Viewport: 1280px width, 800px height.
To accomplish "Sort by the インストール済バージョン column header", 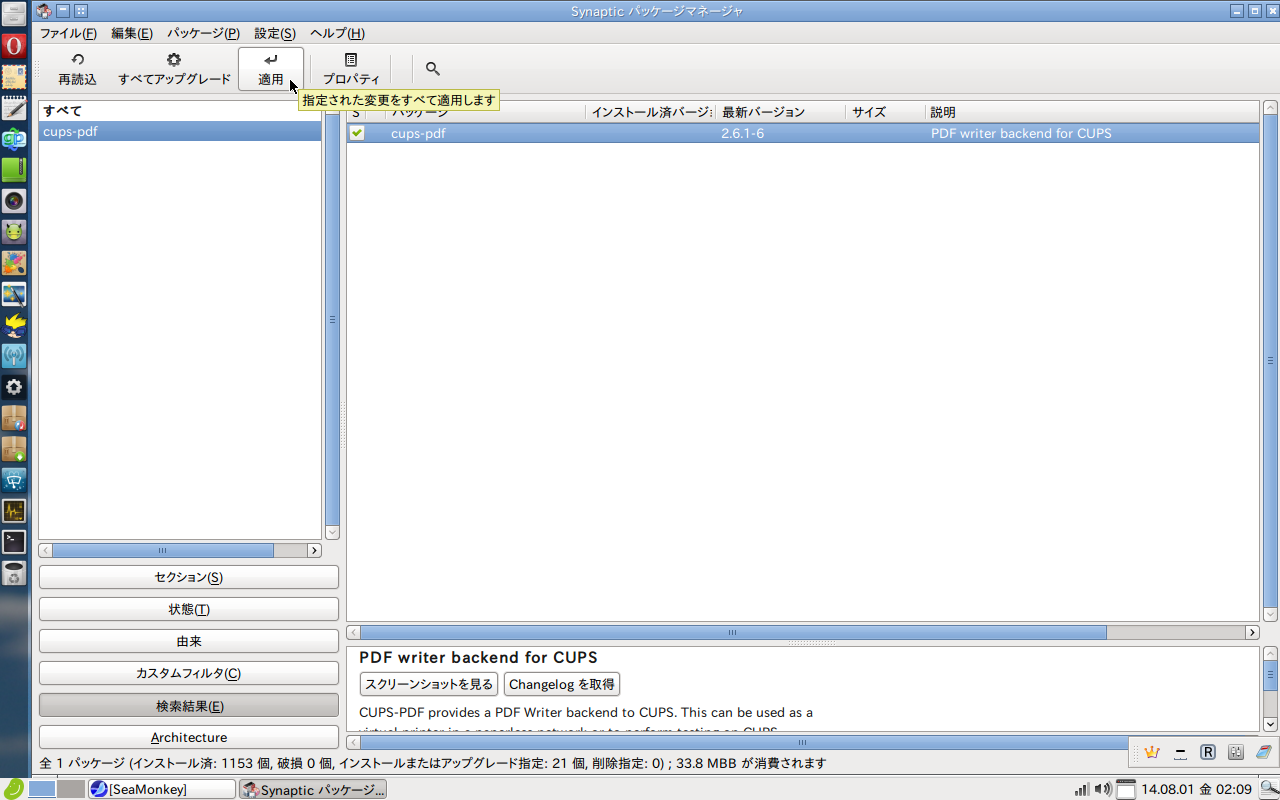I will point(651,112).
